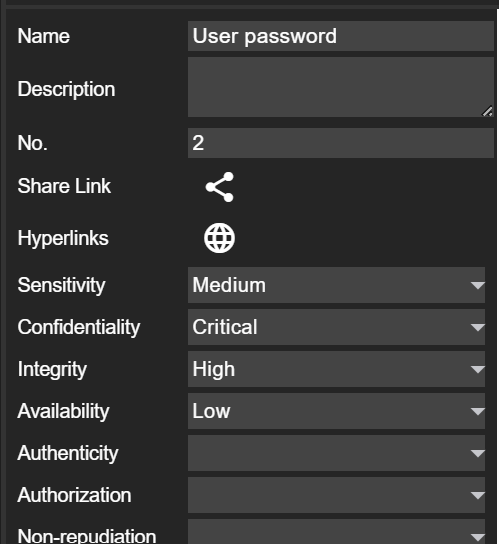The width and height of the screenshot is (499, 544).
Task: Click the Description resize handle corner
Action: [x=488, y=111]
